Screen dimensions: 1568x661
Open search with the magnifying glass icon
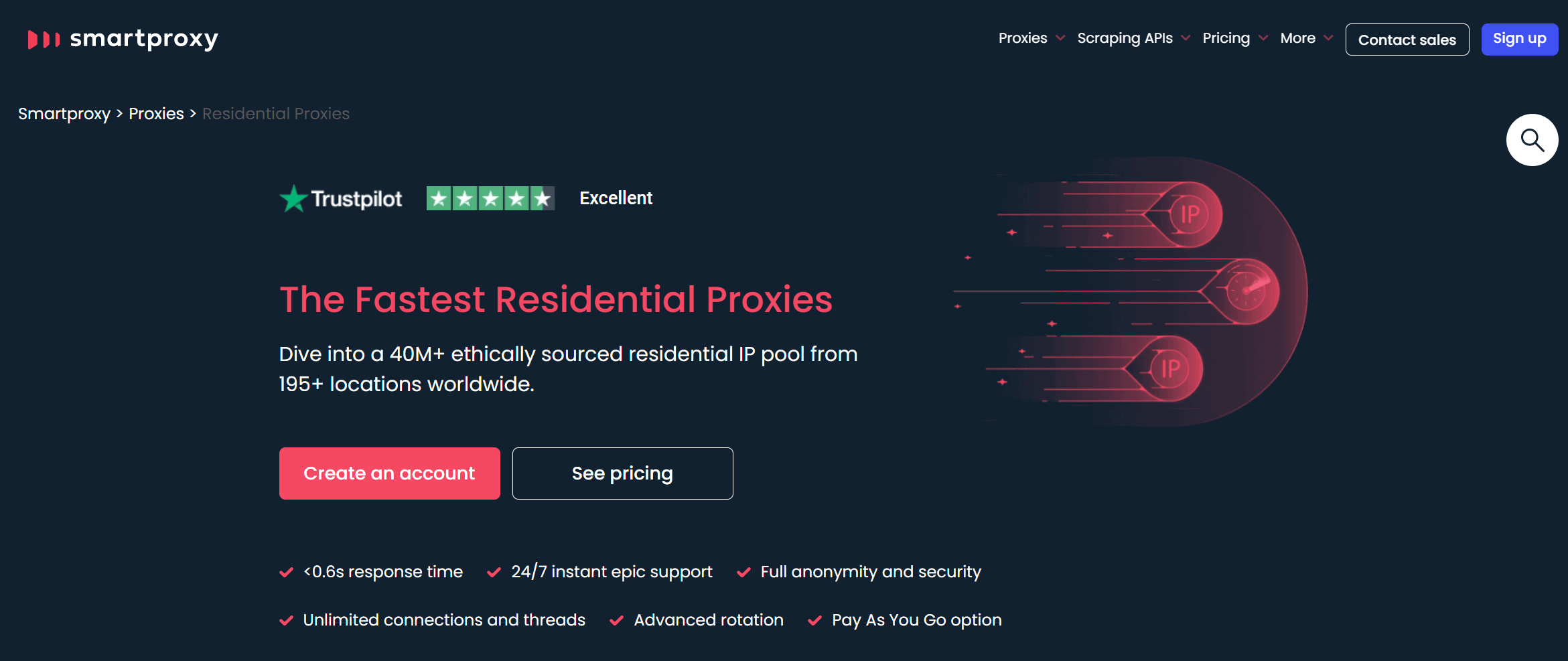point(1532,140)
